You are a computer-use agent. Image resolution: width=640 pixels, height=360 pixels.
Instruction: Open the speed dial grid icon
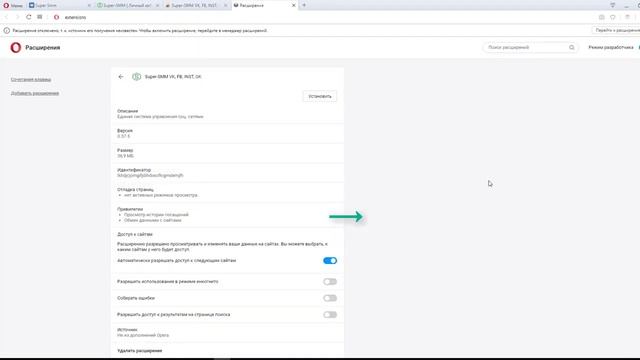[40, 17]
